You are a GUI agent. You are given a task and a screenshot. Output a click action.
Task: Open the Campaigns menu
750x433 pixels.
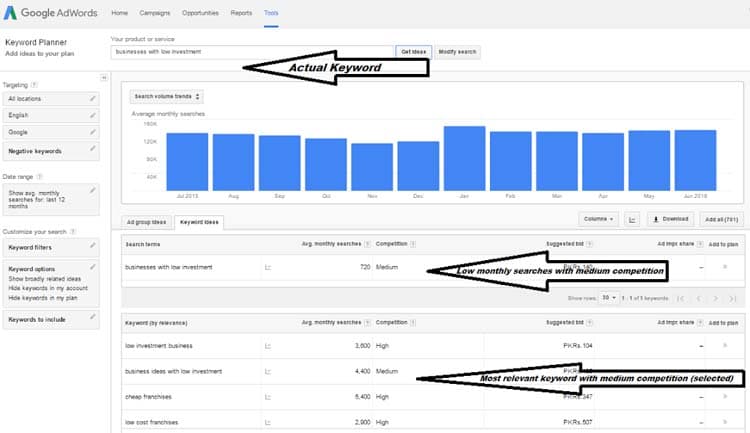pyautogui.click(x=154, y=13)
